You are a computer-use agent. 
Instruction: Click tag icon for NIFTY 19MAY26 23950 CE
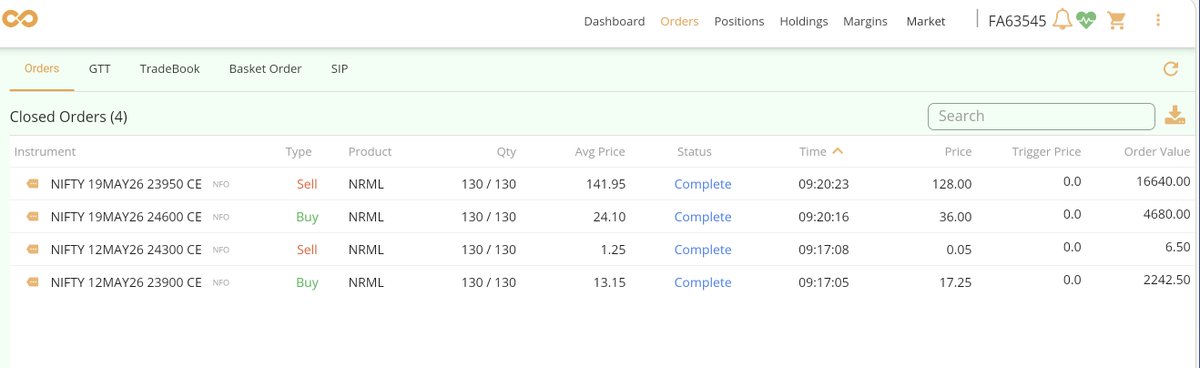32,184
